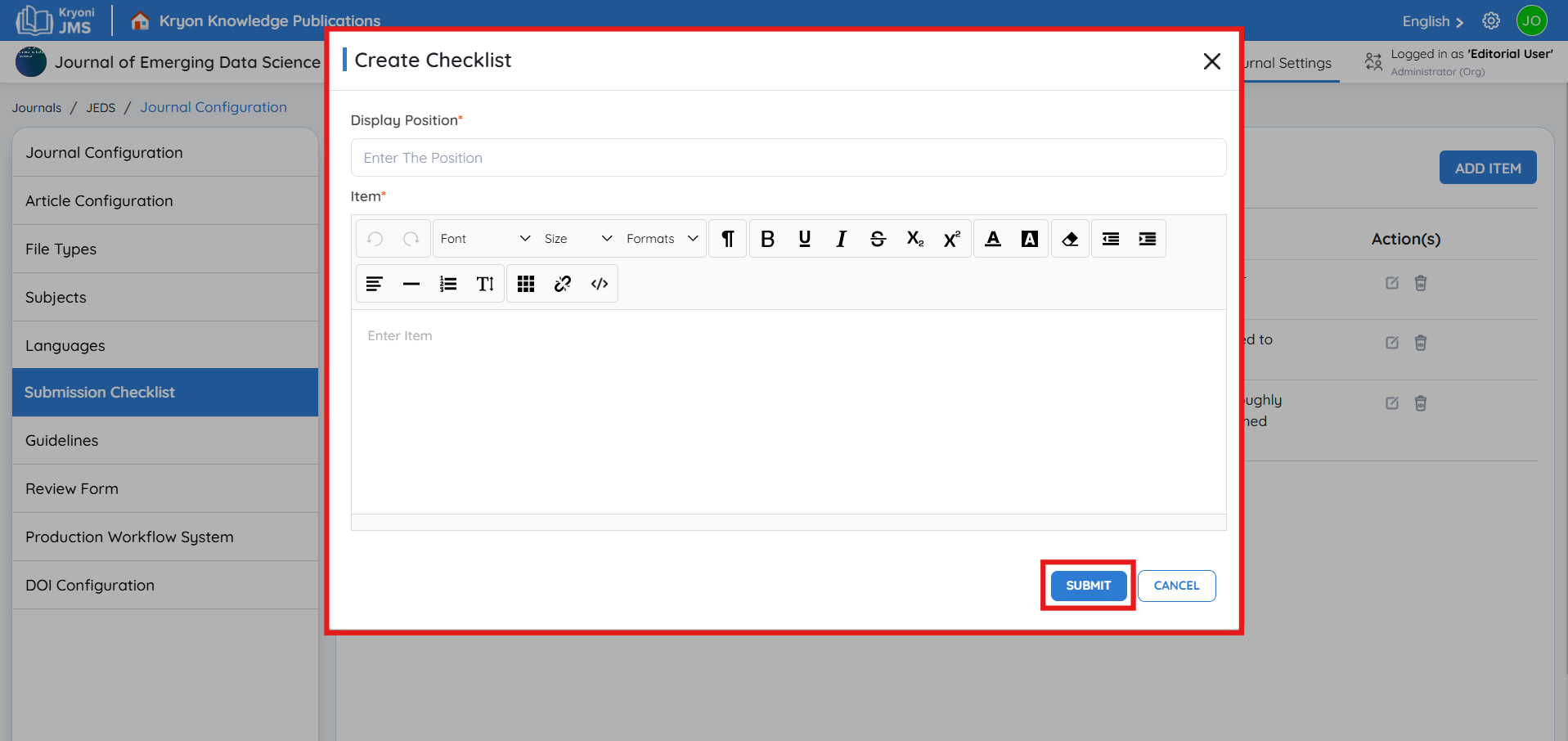1568x741 pixels.
Task: Select Review Form from sidebar menu
Action: [x=72, y=489]
